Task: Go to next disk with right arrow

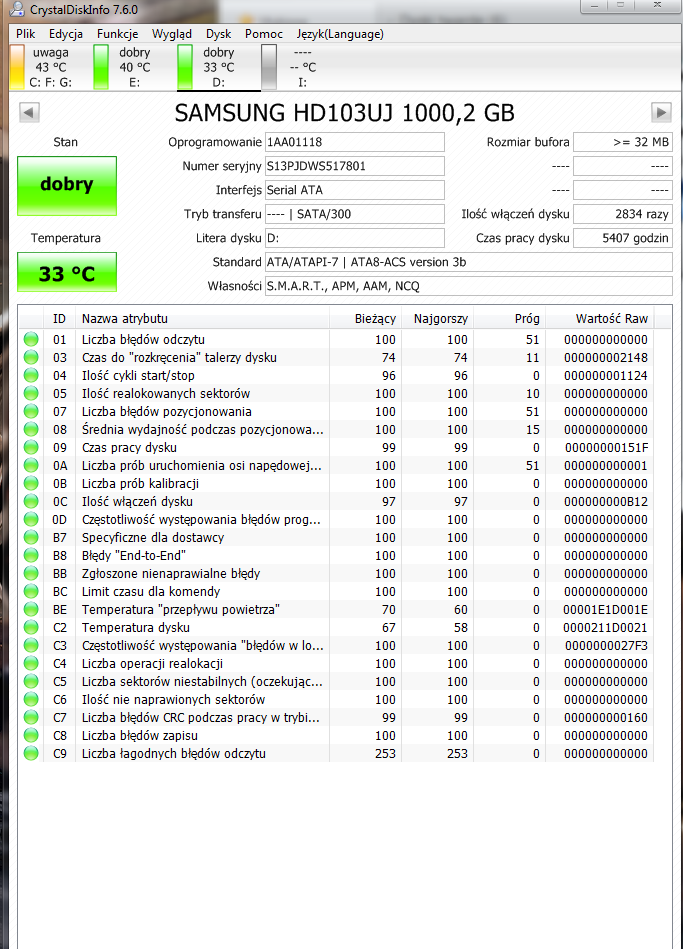Action: tap(661, 112)
